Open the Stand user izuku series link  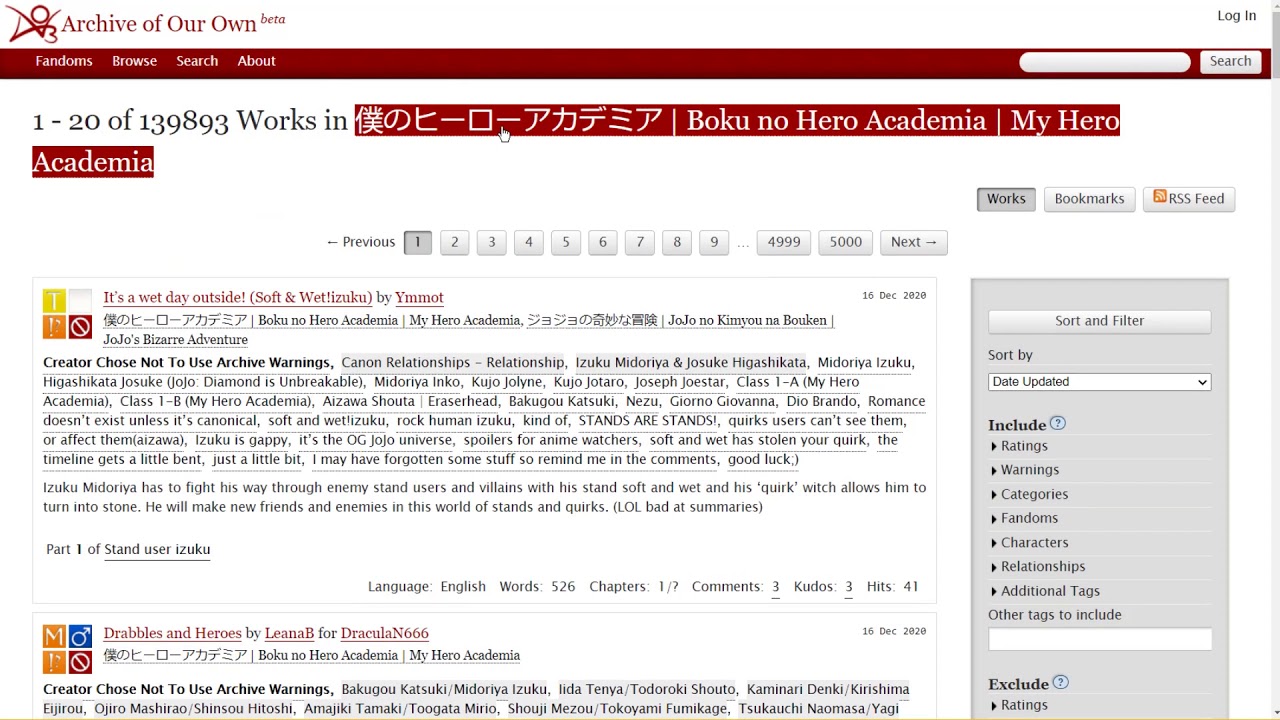click(x=157, y=550)
